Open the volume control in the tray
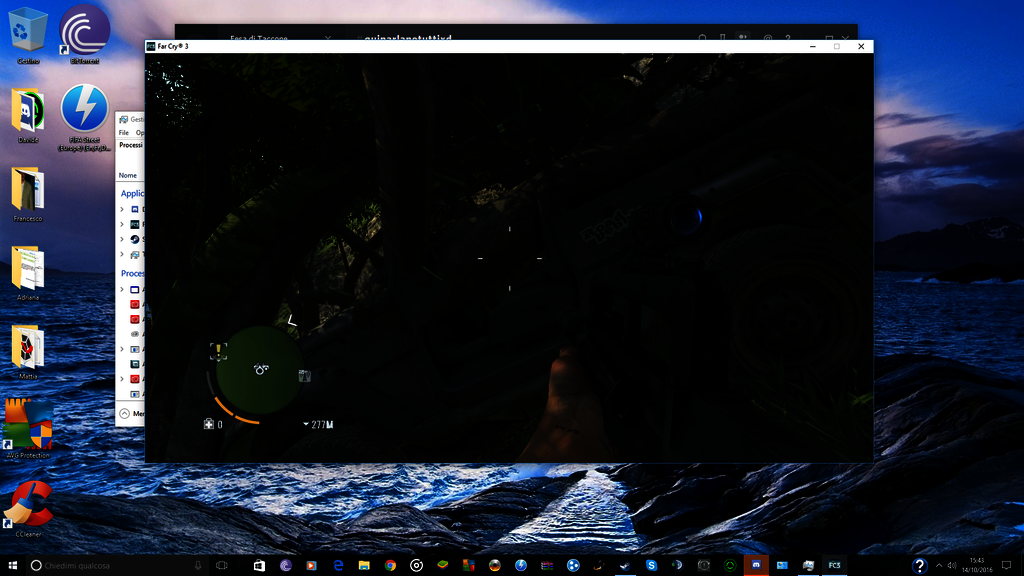The height and width of the screenshot is (576, 1024). (x=952, y=566)
